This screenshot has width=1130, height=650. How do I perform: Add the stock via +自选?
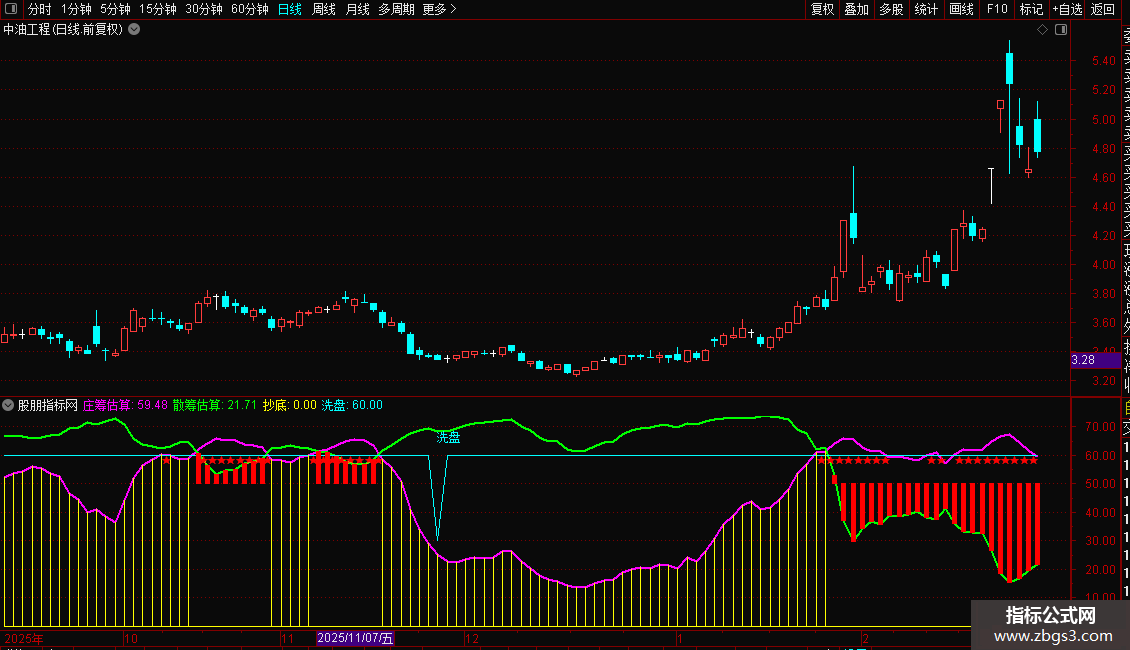tap(1066, 10)
